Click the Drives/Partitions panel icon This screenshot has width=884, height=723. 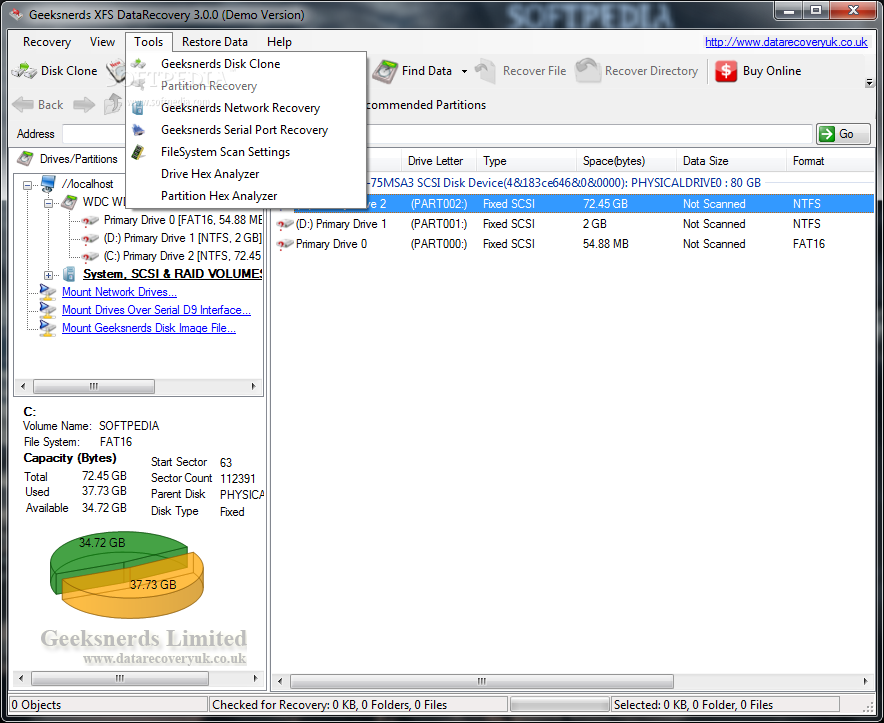(x=25, y=158)
